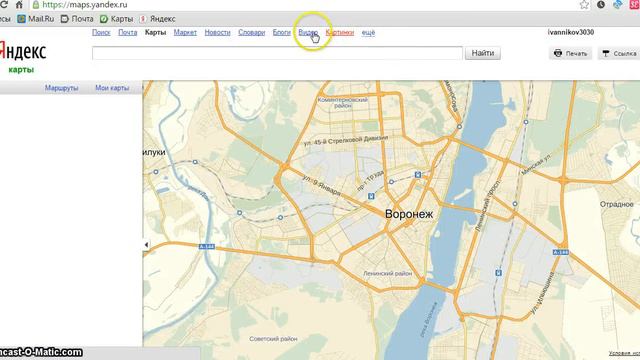Open the Mail.Ru bookmark
This screenshot has width=640, height=360.
[x=36, y=19]
